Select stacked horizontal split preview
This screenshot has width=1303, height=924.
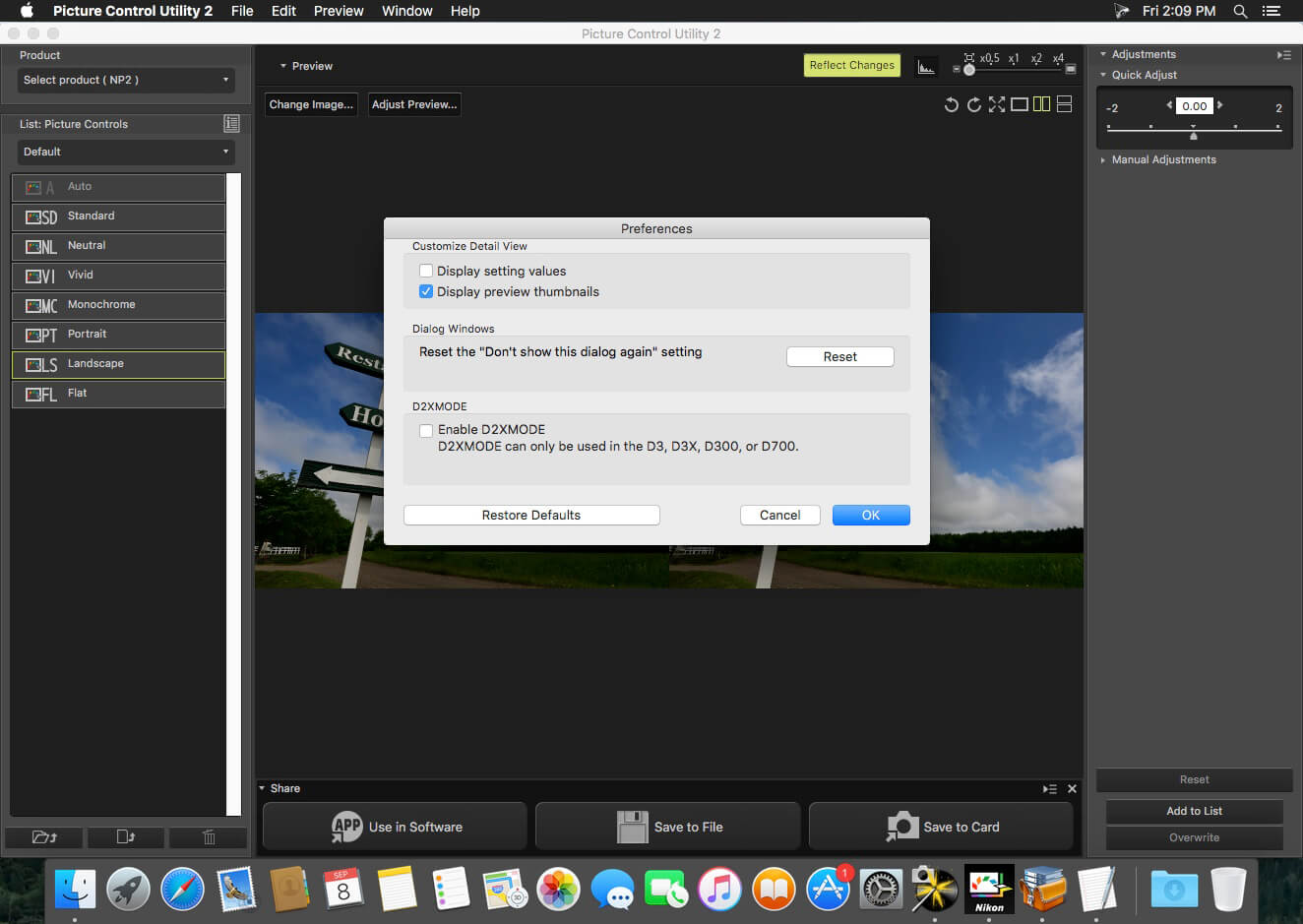click(1064, 104)
